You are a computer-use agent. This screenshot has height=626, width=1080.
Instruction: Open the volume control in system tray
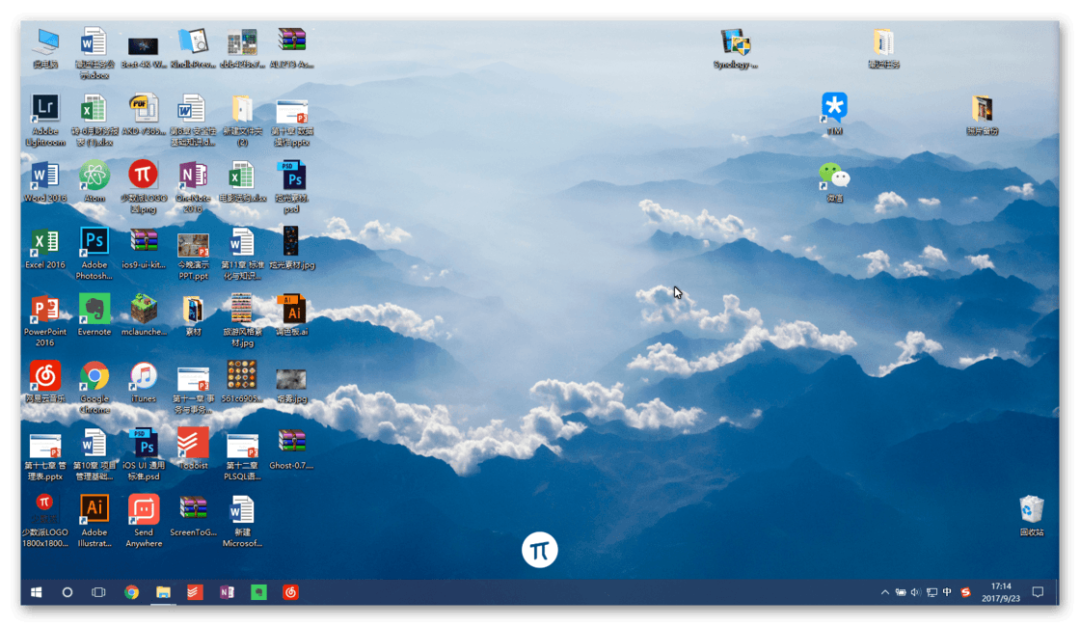click(x=915, y=592)
